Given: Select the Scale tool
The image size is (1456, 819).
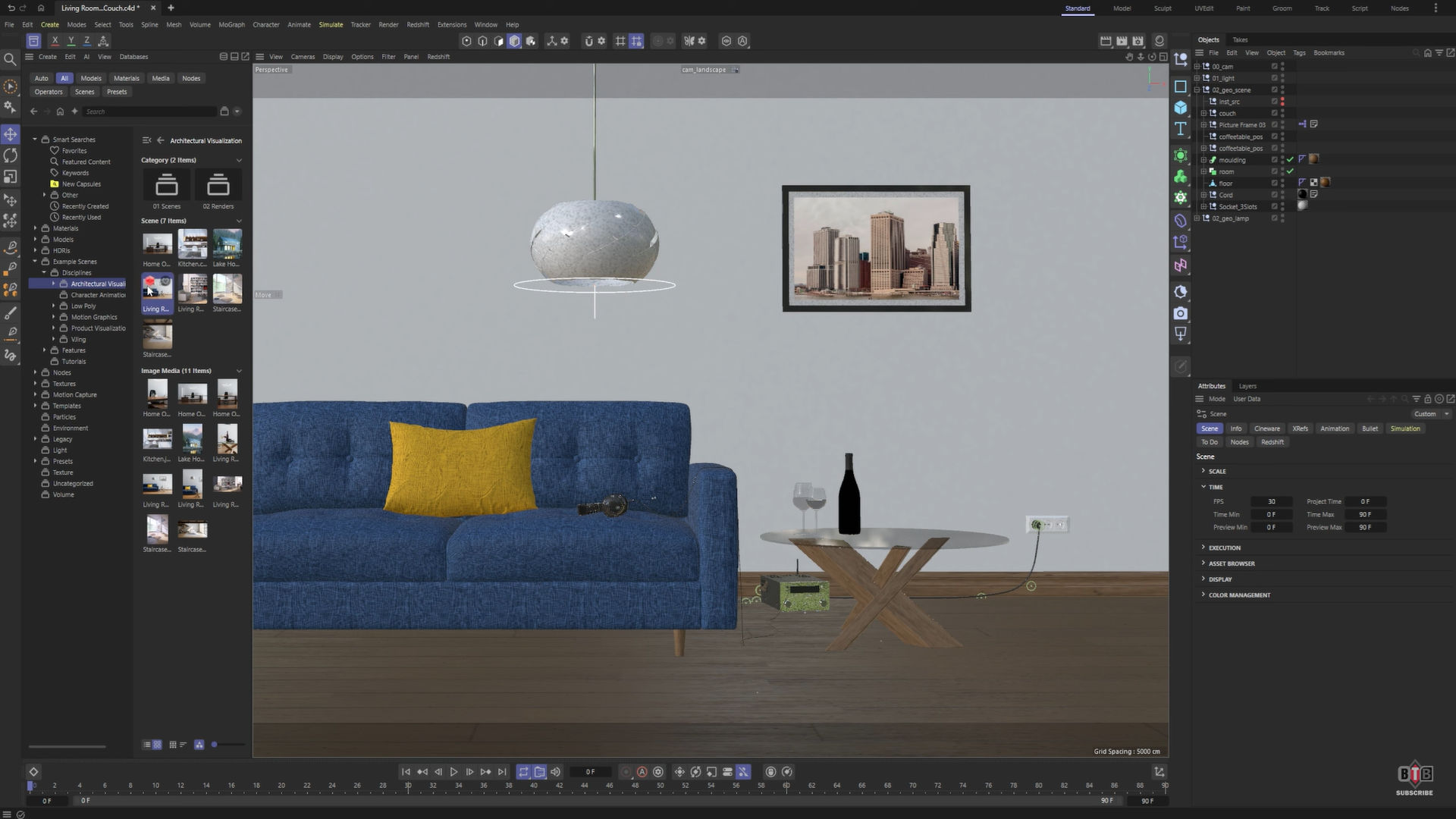Looking at the screenshot, I should [x=11, y=176].
